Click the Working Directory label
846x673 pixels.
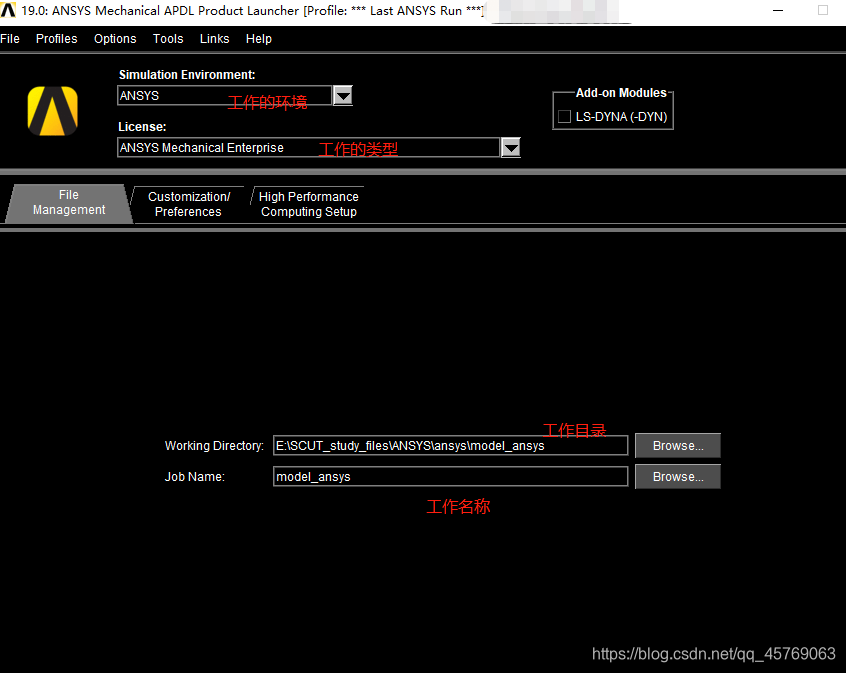[214, 446]
